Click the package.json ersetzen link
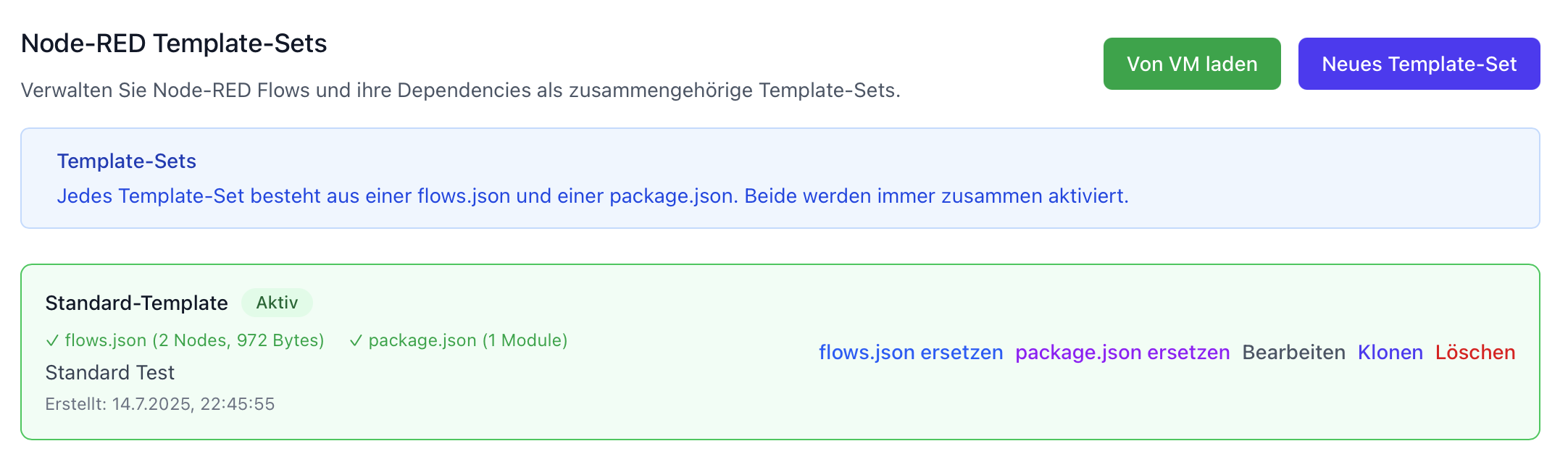Screen dimensions: 1568x462 pos(1122,353)
